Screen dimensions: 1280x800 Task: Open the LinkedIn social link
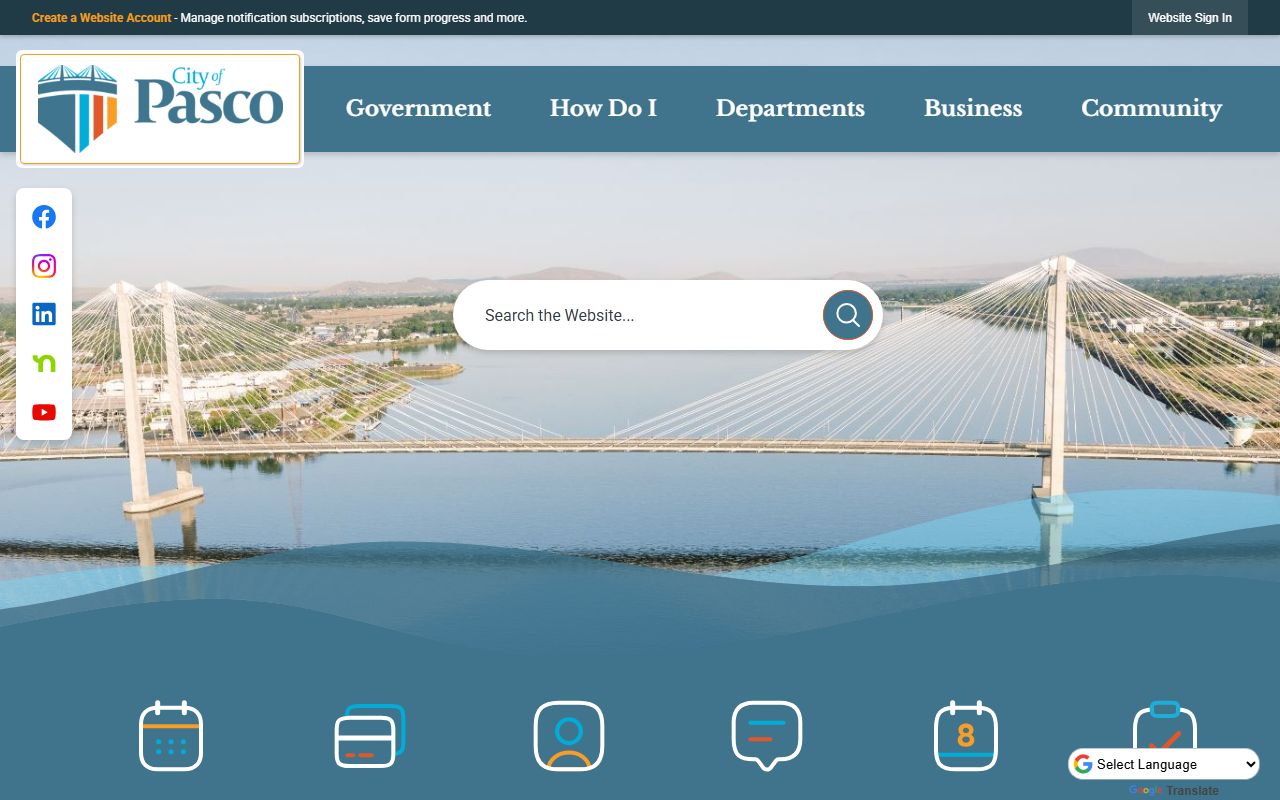point(44,314)
